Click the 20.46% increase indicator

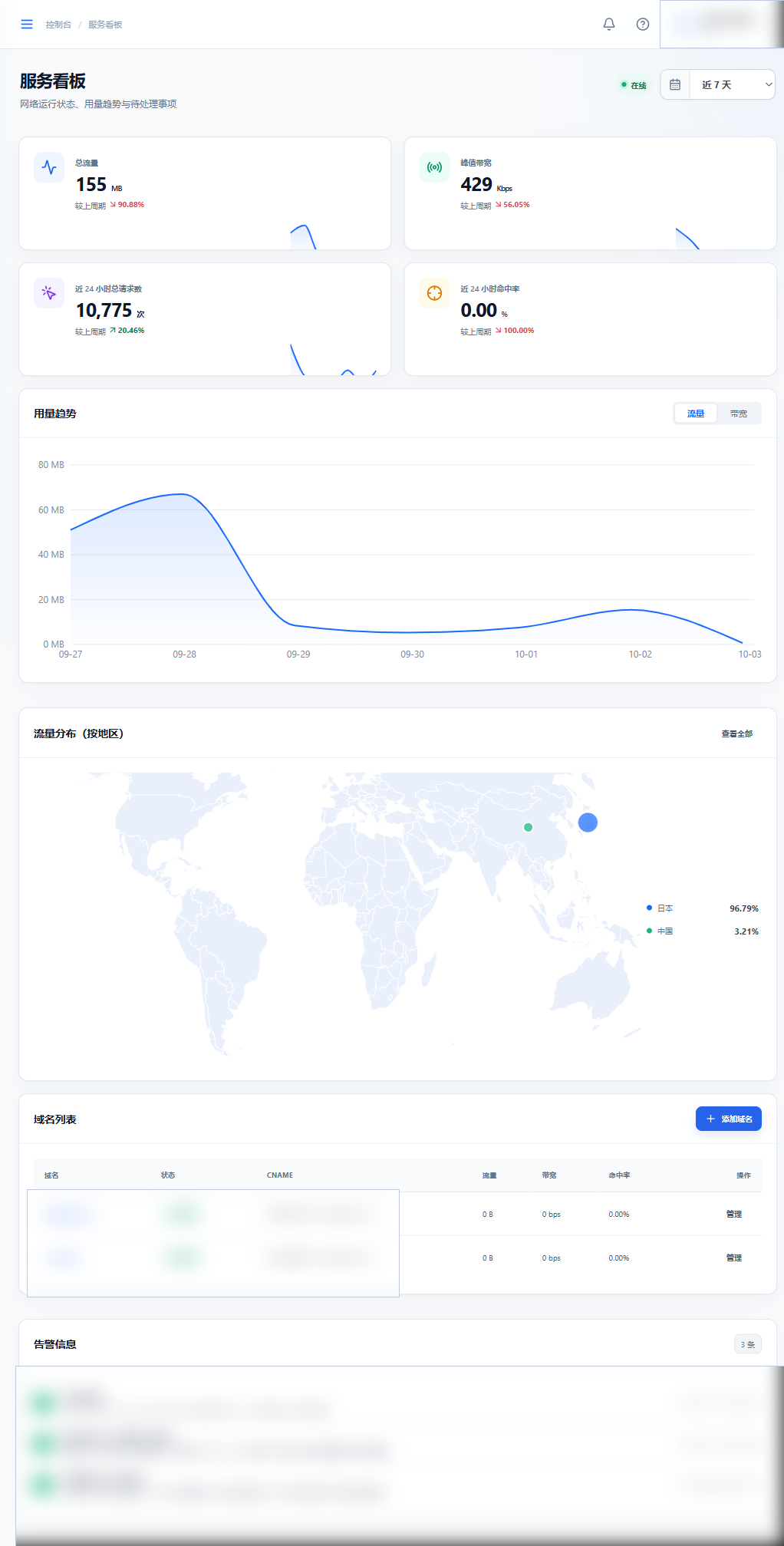127,331
